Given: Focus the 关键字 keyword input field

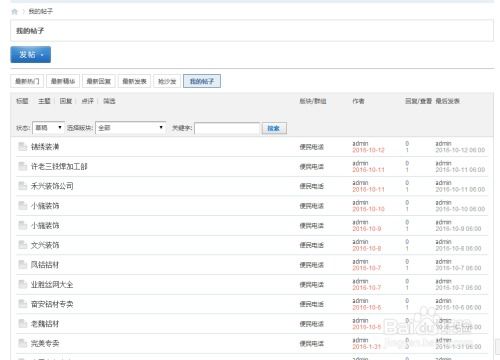Looking at the screenshot, I should point(227,128).
